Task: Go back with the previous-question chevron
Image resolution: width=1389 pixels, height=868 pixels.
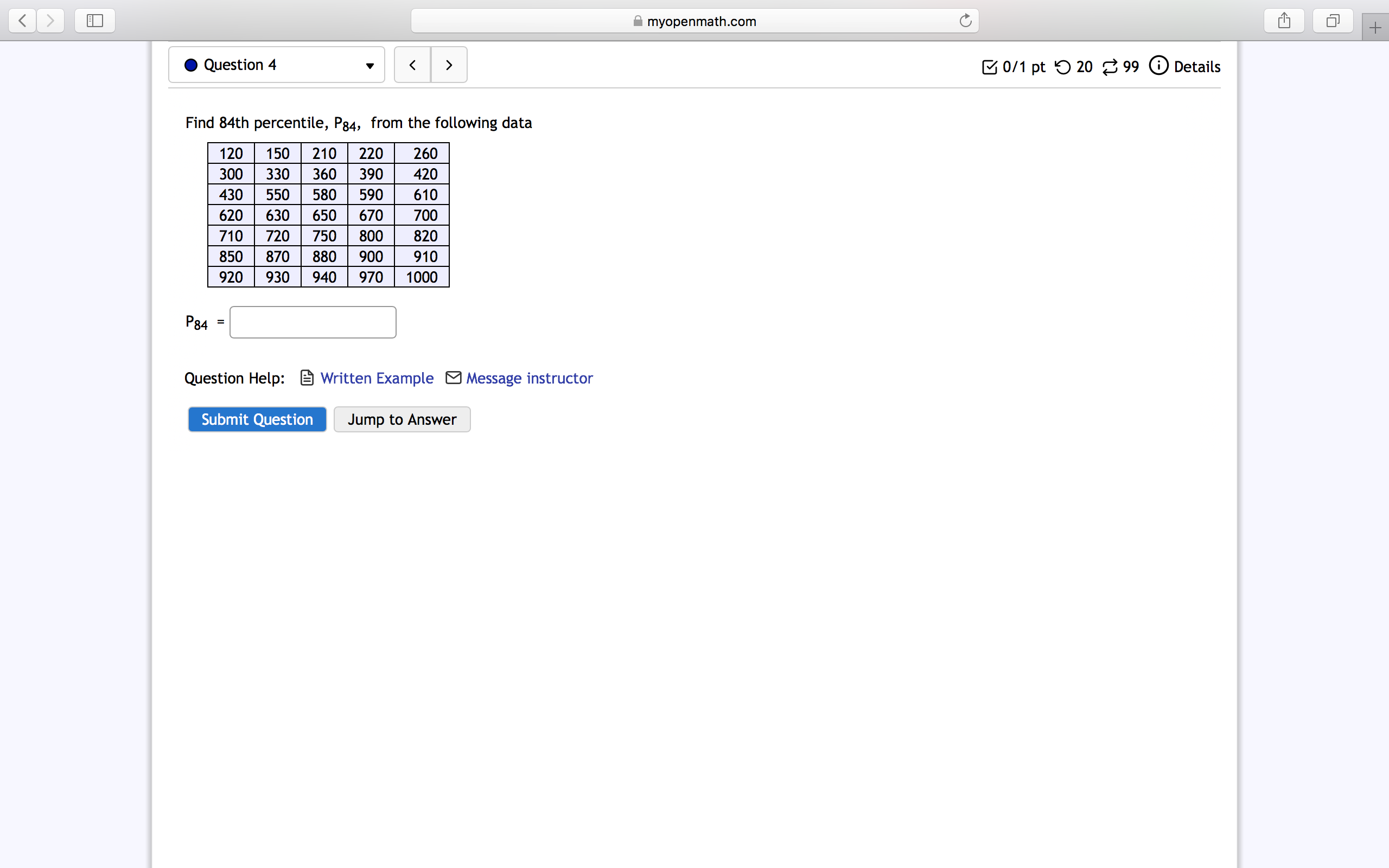Action: 413,65
